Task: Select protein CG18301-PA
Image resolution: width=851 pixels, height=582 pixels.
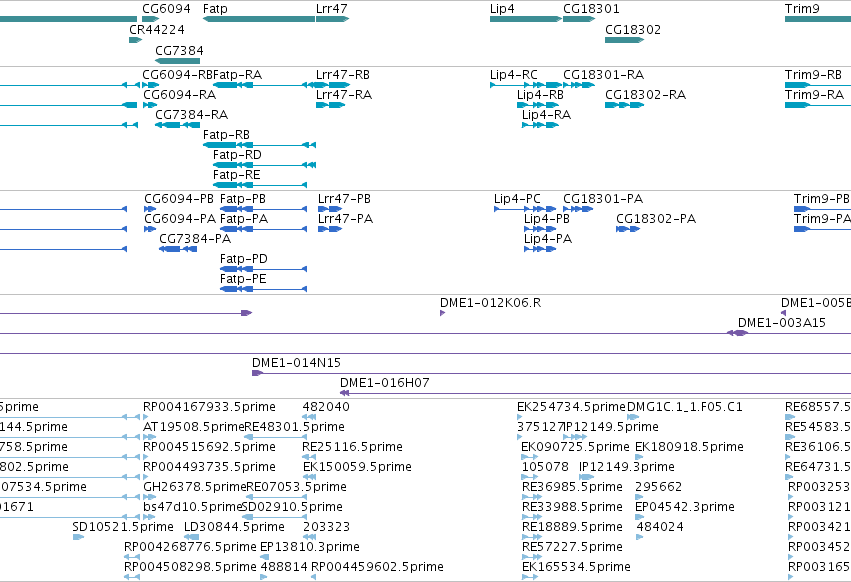Action: (x=577, y=209)
